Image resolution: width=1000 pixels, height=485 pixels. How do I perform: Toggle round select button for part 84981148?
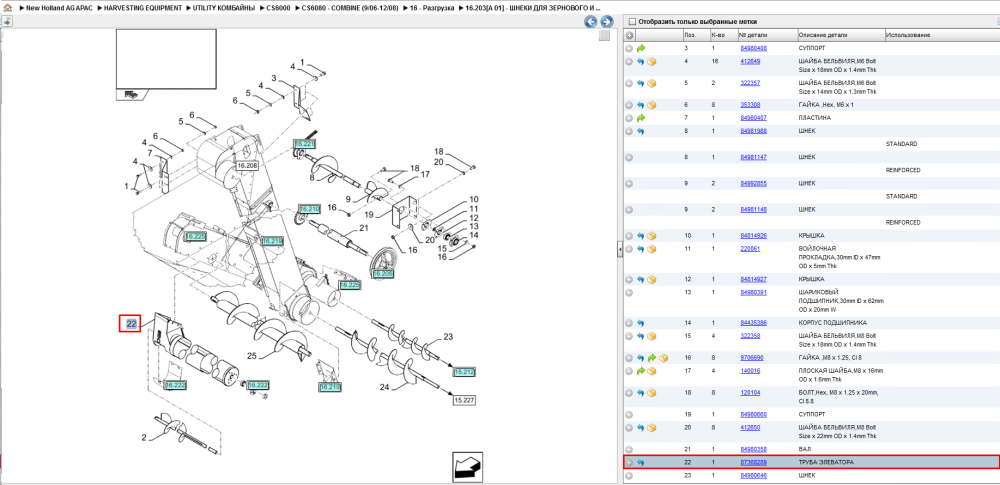point(629,209)
